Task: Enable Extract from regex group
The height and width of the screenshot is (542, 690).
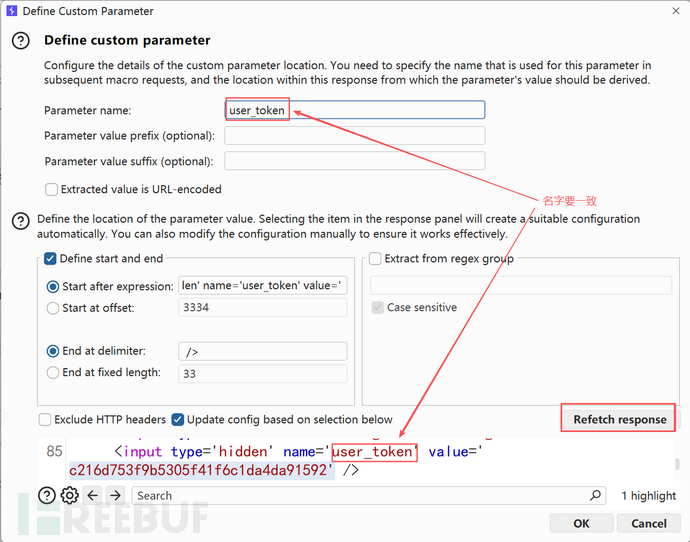Action: click(x=375, y=259)
